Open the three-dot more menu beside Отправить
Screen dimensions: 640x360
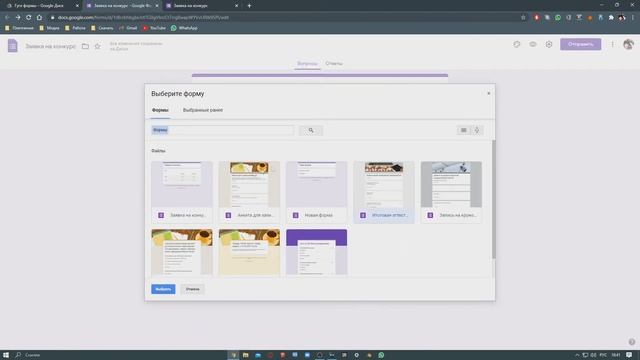point(612,44)
